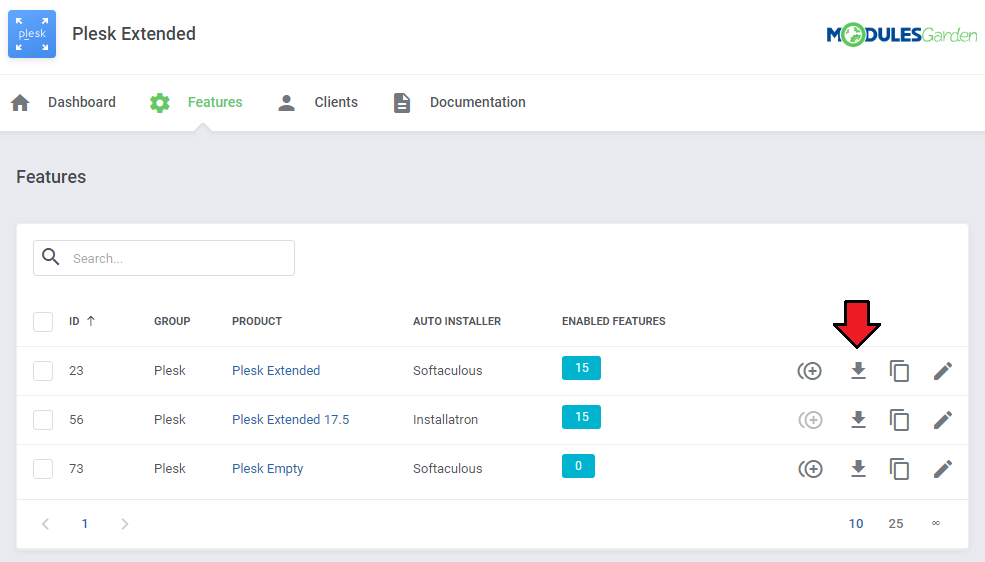Image resolution: width=985 pixels, height=562 pixels.
Task: Click the ID column header label
Action: (74, 321)
